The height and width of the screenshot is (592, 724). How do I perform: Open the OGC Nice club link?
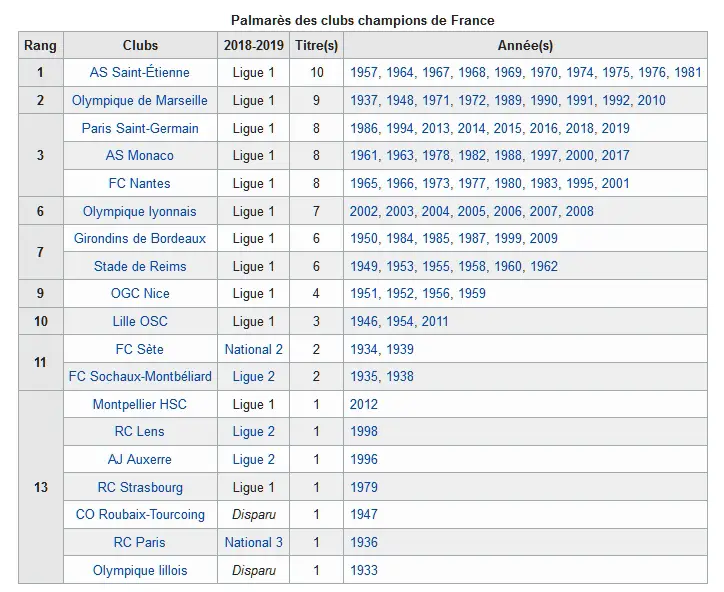tap(140, 293)
